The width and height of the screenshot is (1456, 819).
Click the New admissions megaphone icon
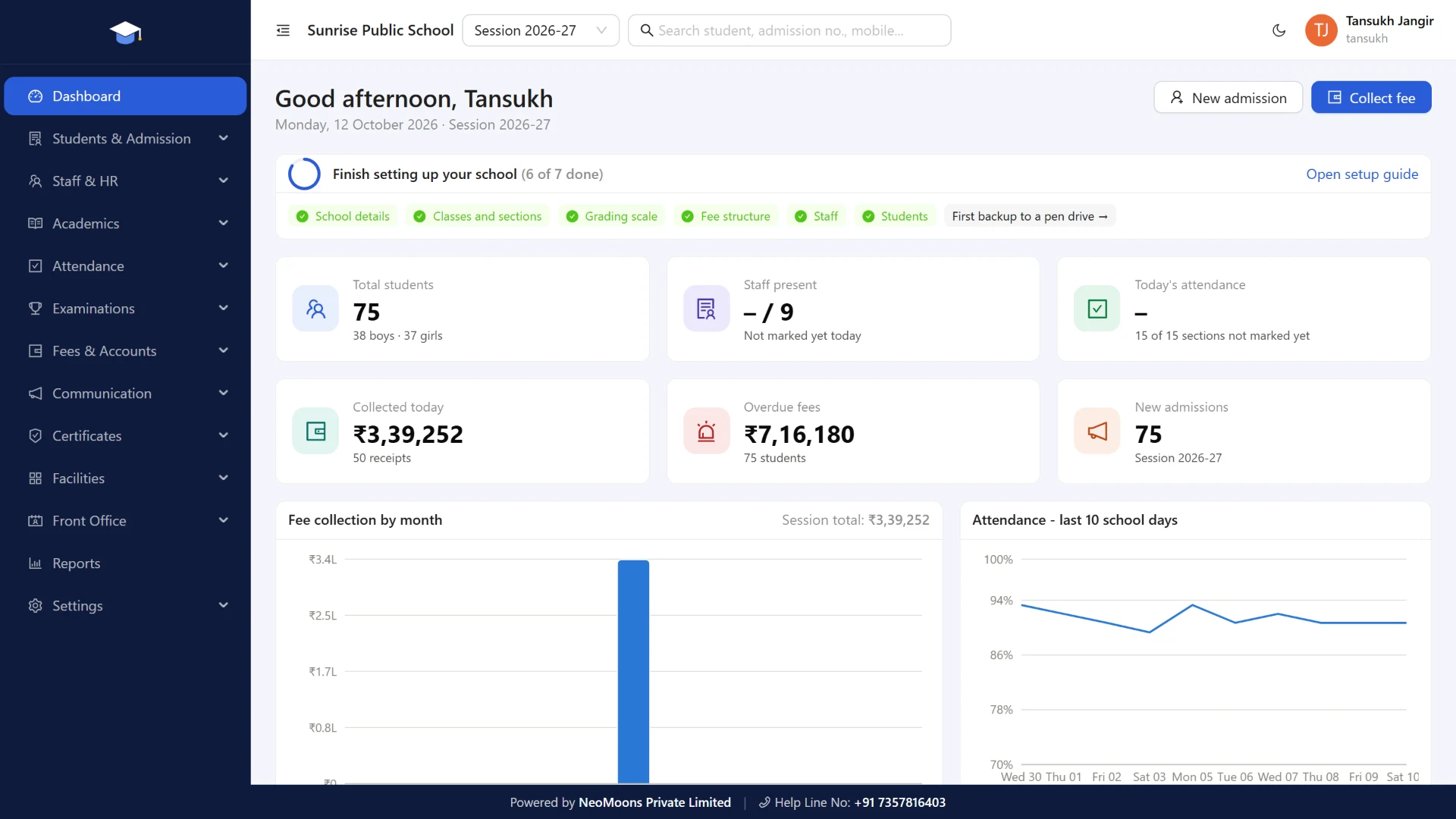coord(1097,431)
